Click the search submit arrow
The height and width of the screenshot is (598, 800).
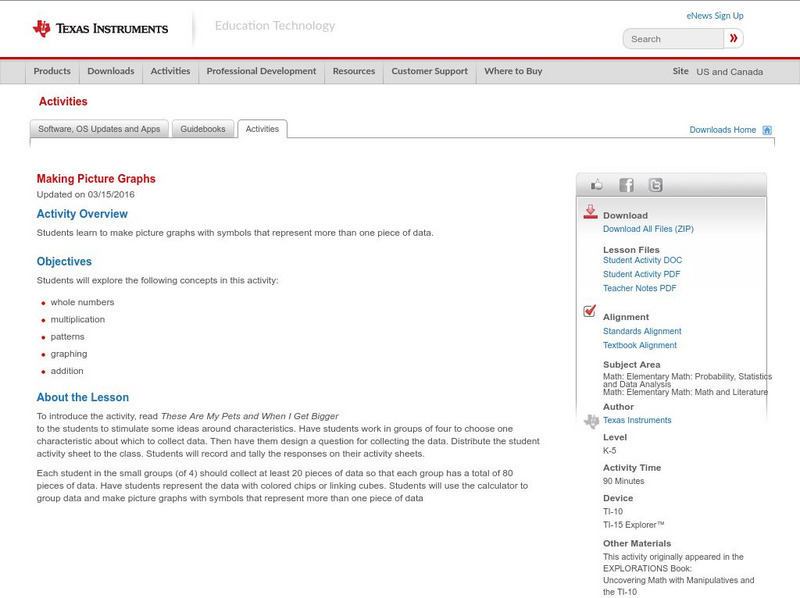[x=733, y=38]
